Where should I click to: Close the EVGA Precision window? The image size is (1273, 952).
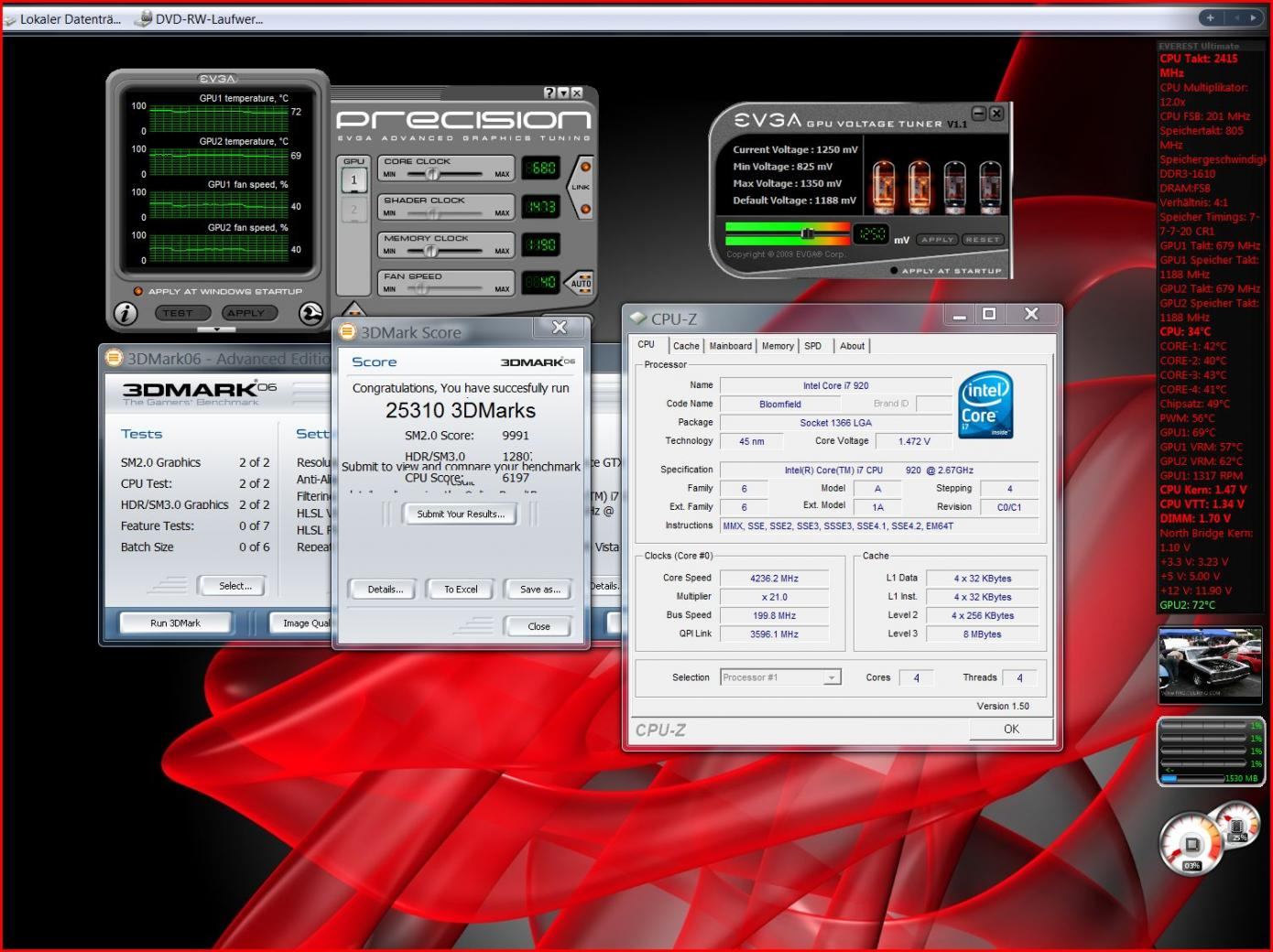(576, 92)
